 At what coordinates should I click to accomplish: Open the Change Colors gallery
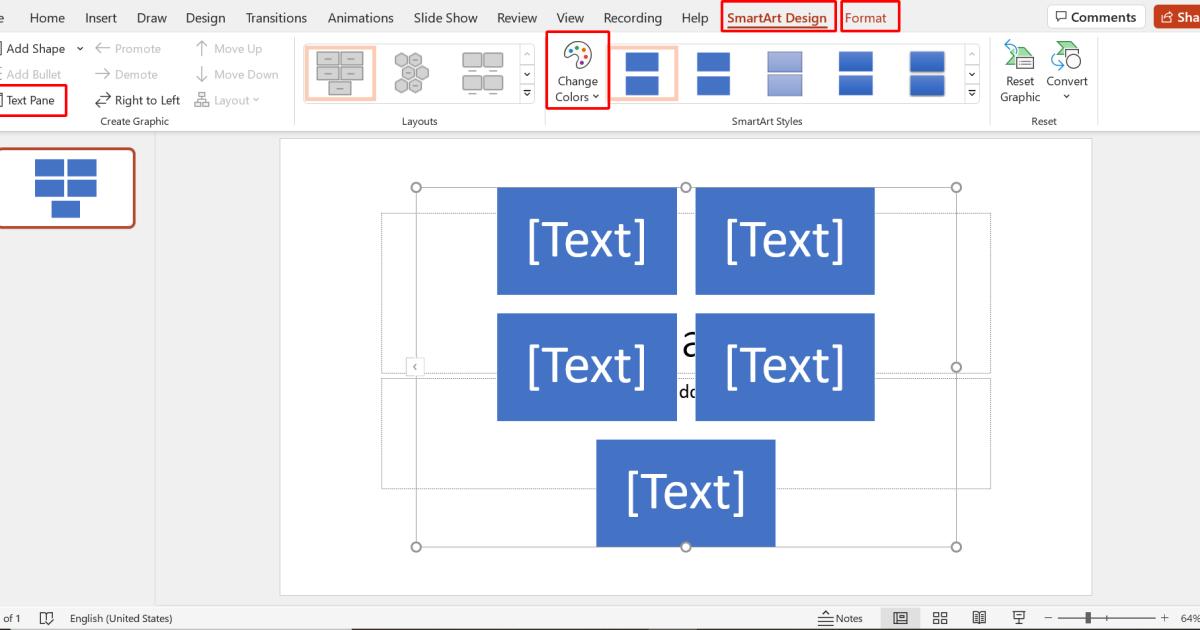(578, 70)
